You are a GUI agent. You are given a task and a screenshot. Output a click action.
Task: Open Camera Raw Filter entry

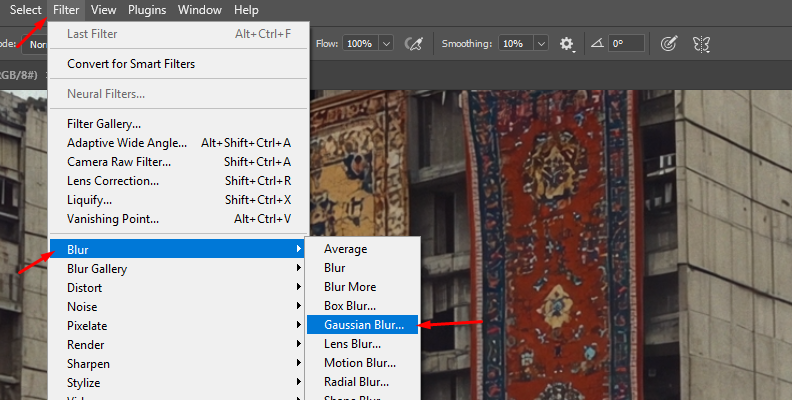(x=119, y=162)
